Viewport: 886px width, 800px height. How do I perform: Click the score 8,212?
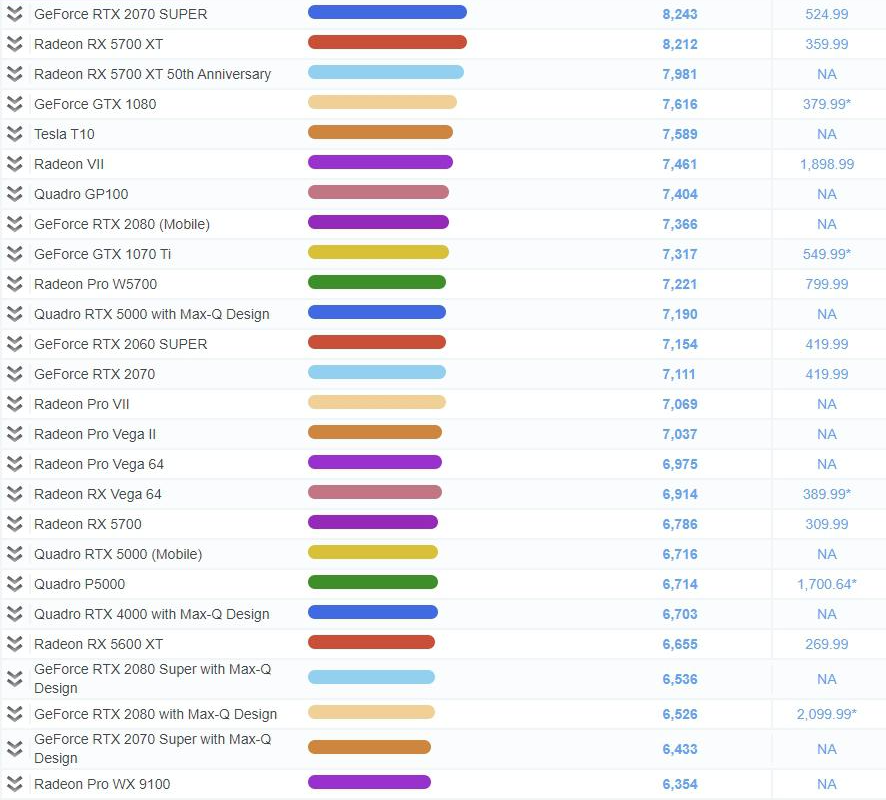[x=680, y=44]
